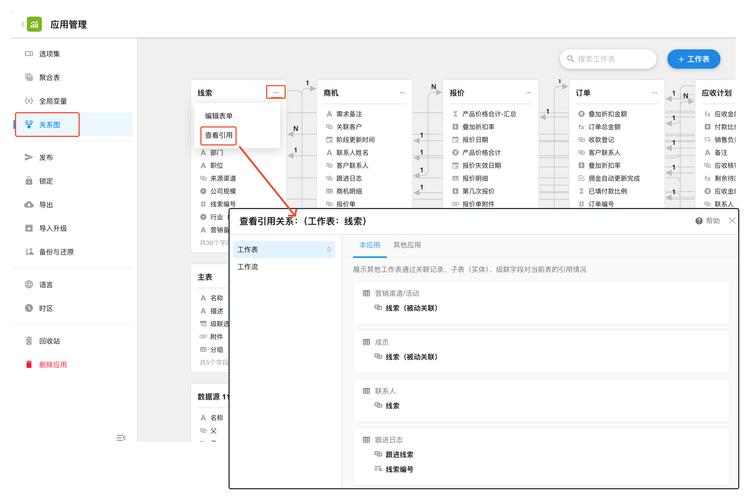Click the 报价日期 field in 报价

(x=475, y=140)
